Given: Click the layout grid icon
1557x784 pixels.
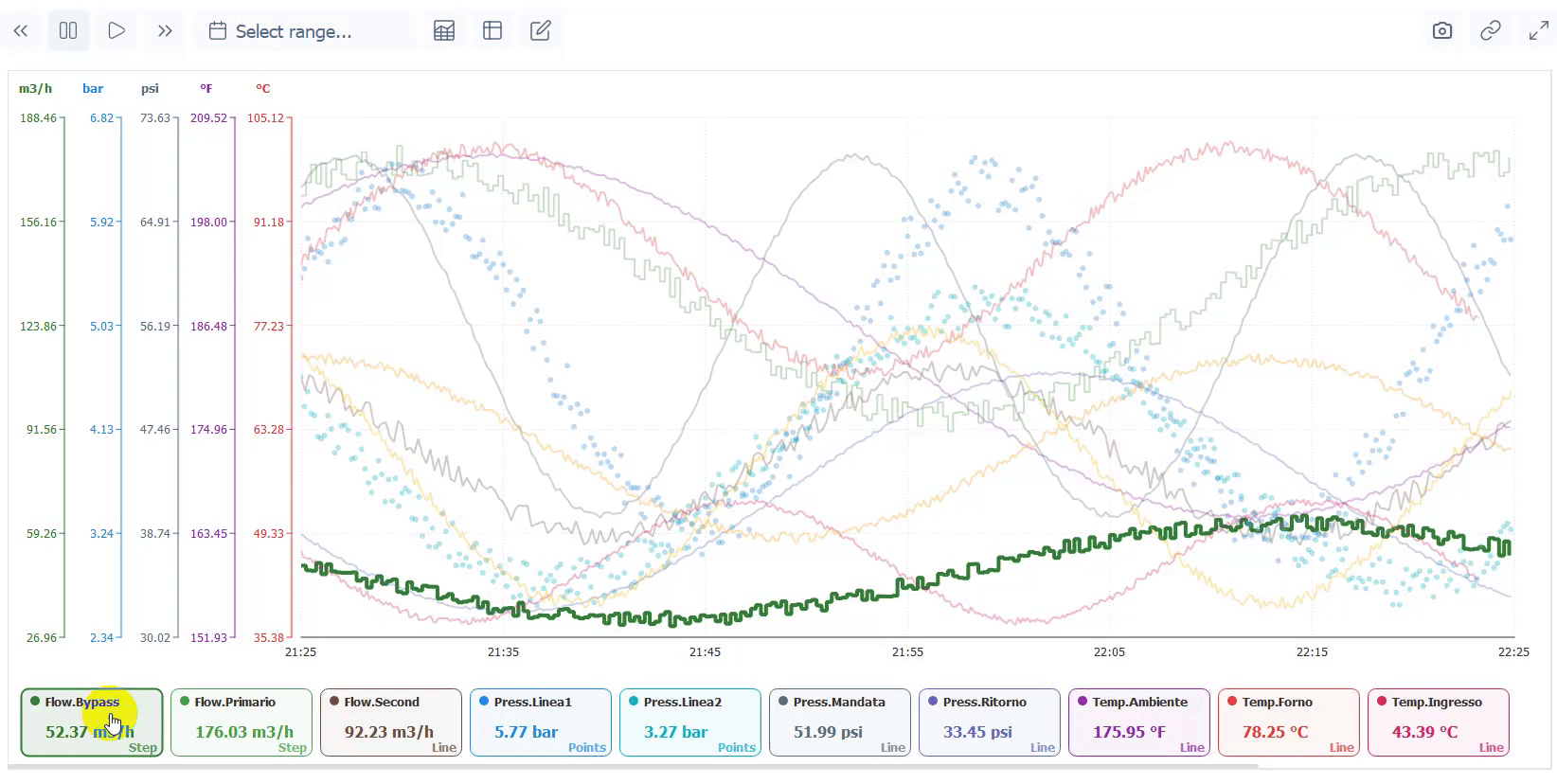Looking at the screenshot, I should (x=492, y=31).
